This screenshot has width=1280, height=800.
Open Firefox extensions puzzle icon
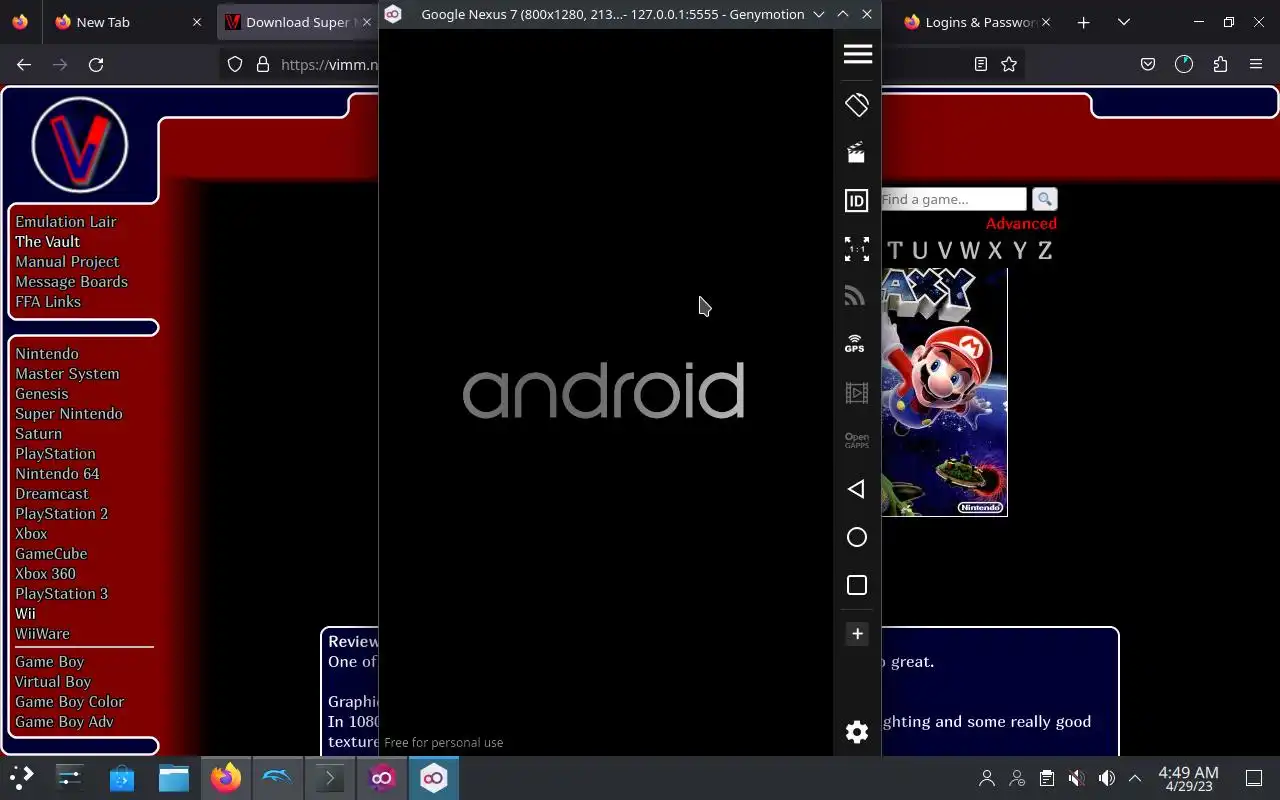coord(1220,64)
